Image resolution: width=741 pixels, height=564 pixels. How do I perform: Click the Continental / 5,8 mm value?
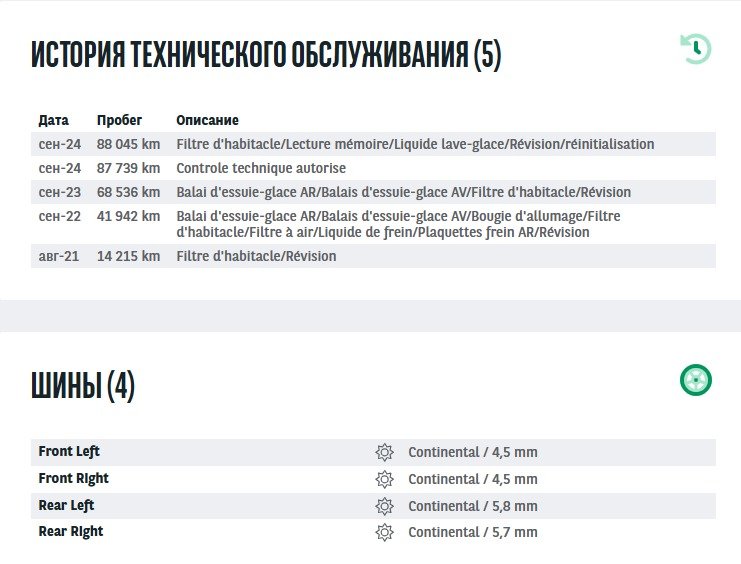point(472,506)
